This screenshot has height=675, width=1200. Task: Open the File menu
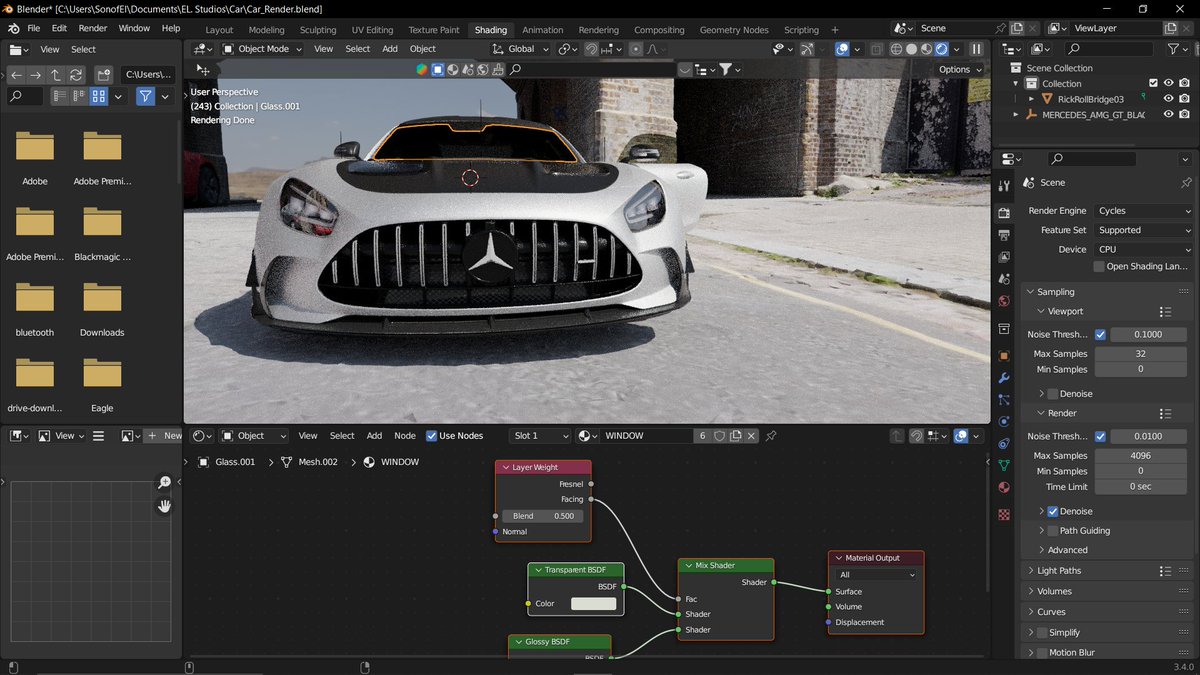tap(34, 28)
